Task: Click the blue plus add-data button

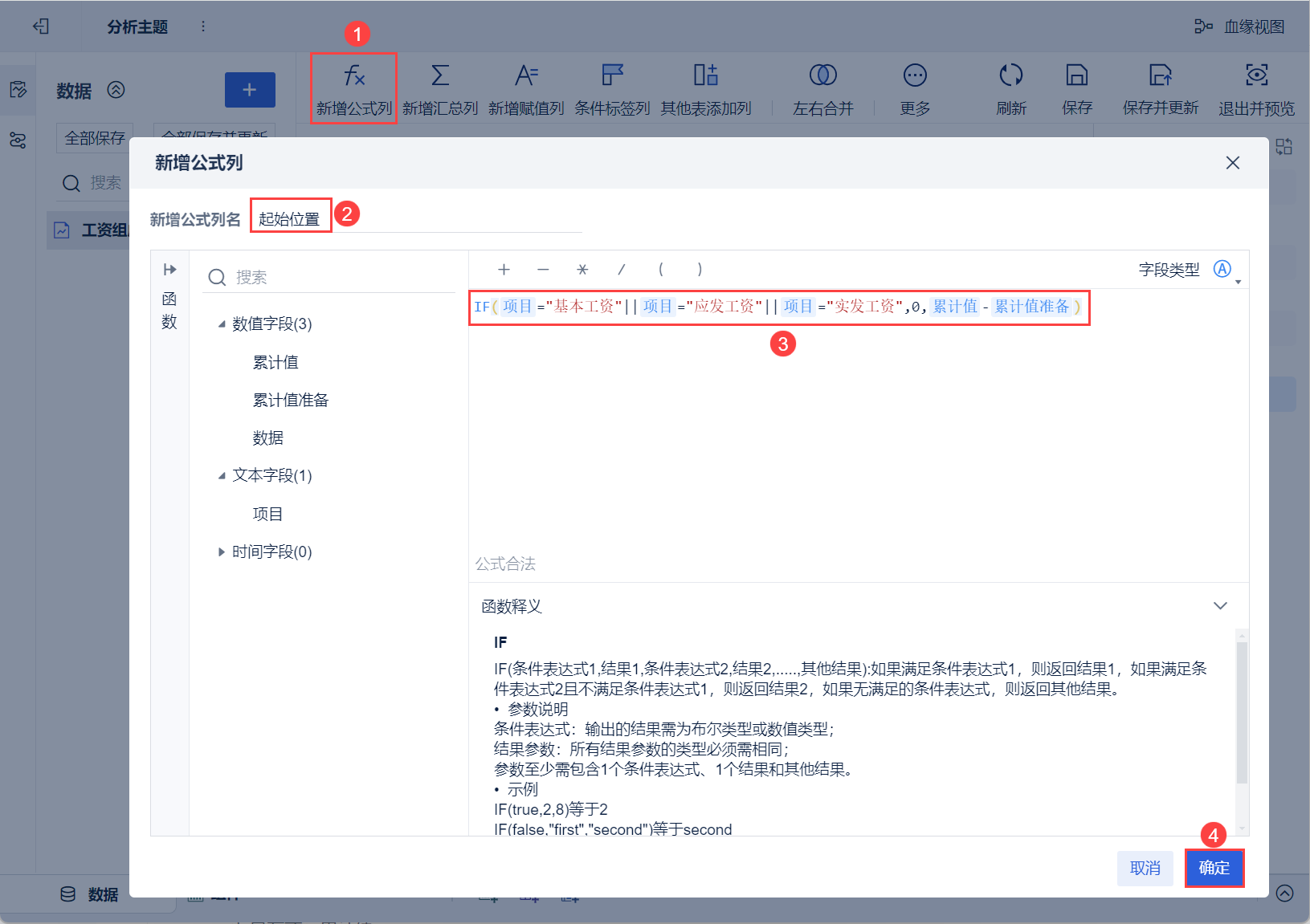Action: [x=250, y=90]
